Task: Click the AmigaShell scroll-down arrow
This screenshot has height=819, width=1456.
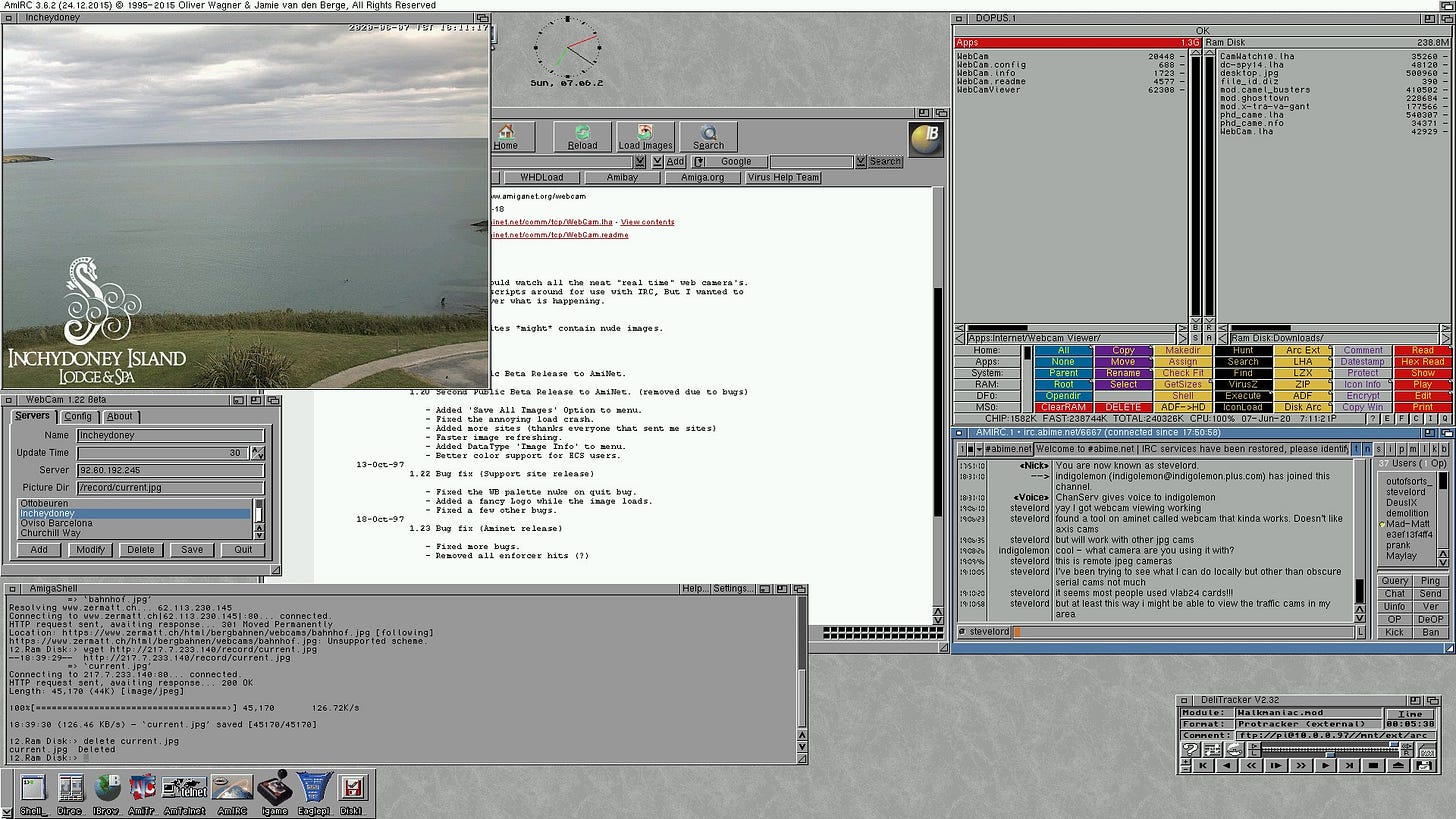Action: pyautogui.click(x=802, y=747)
